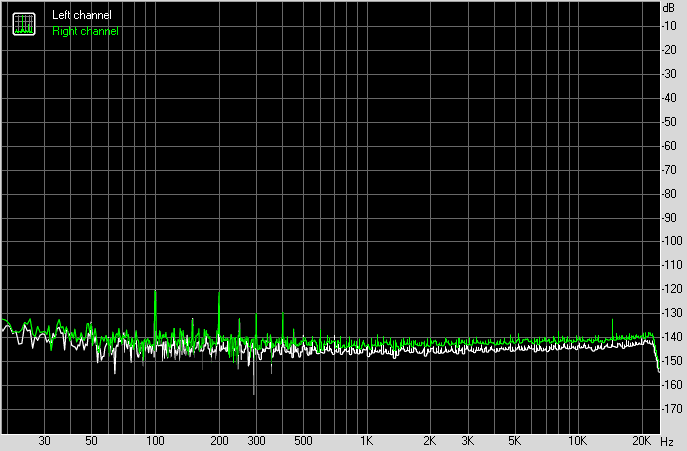
Task: Click the "100" frequency axis label
Action: (x=155, y=441)
